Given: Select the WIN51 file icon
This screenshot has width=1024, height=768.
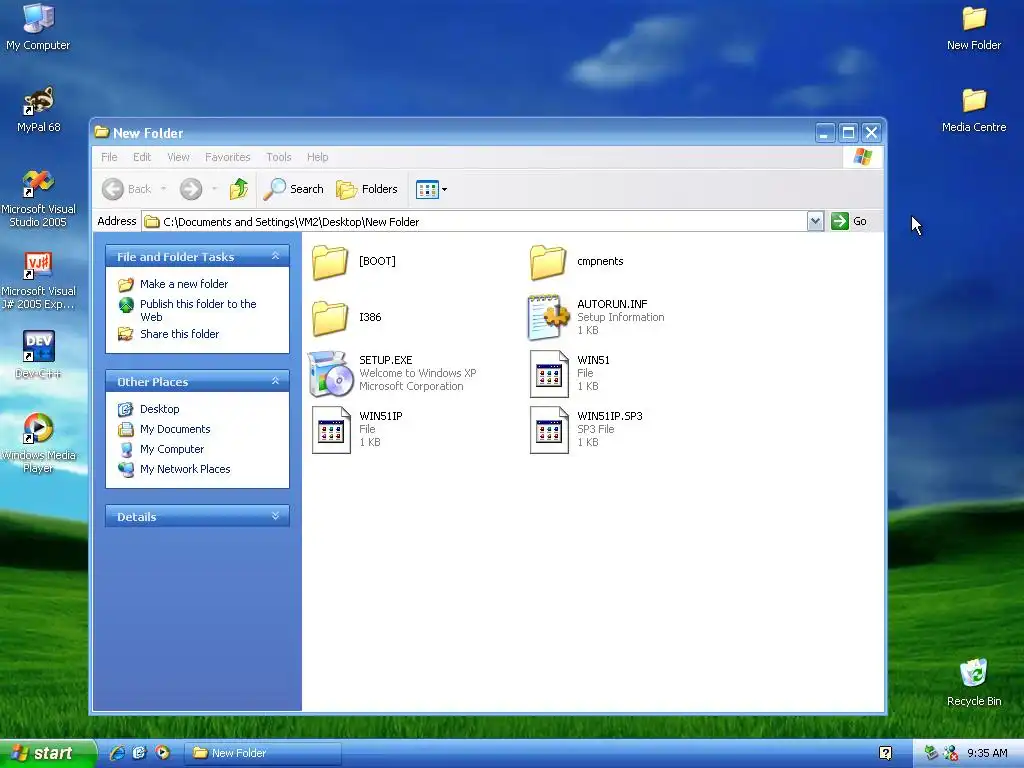Looking at the screenshot, I should pyautogui.click(x=549, y=374).
